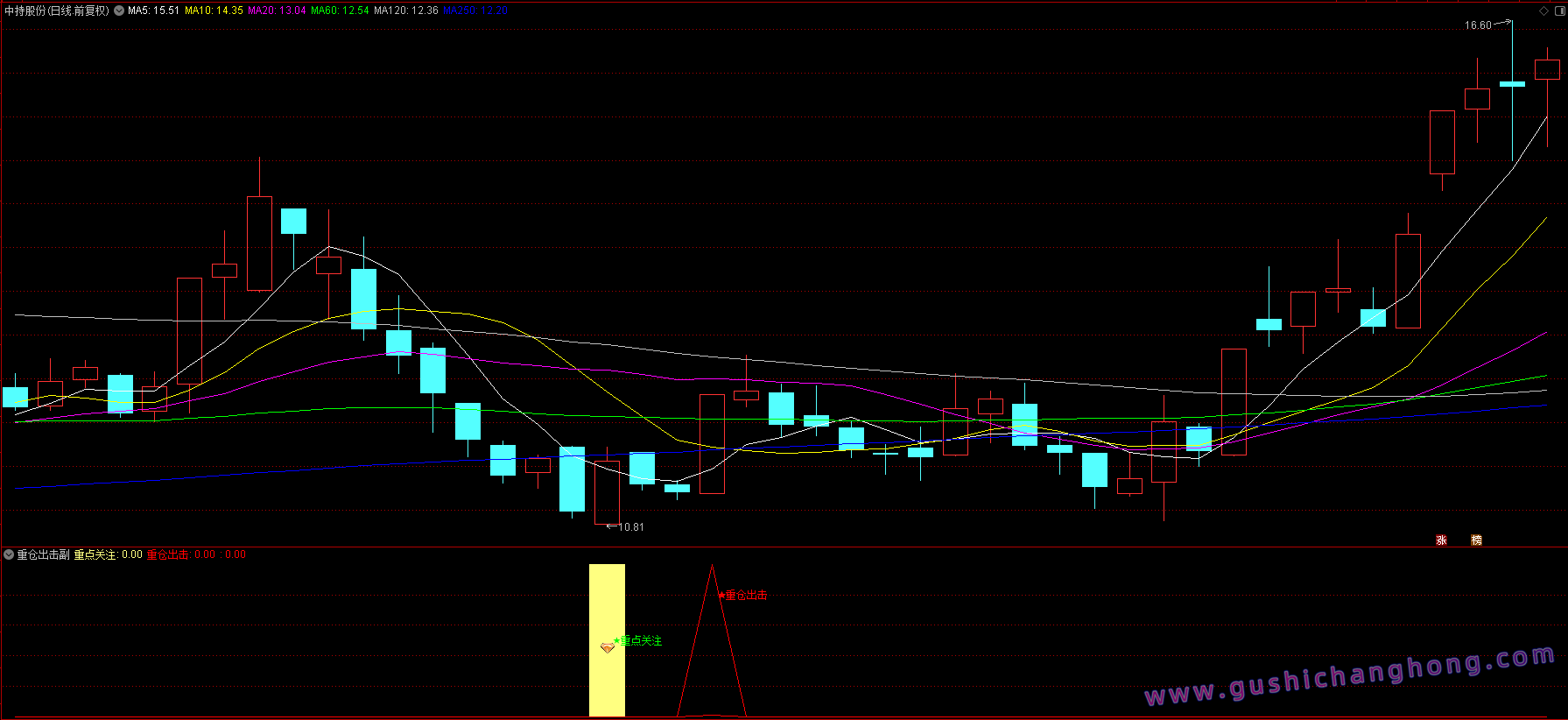Click the red star 重仓出击 signal label
This screenshot has height=720, width=1568.
pos(742,595)
